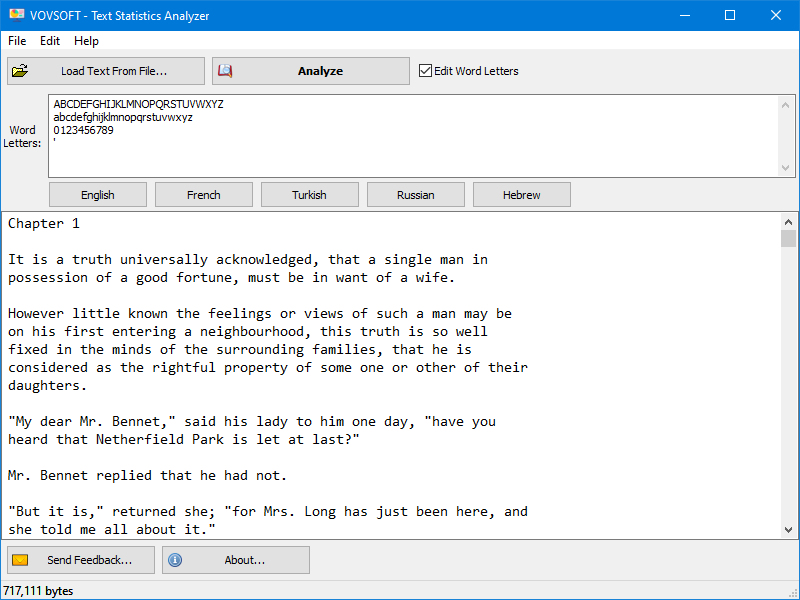
Task: Click the VOVSOFT app title icon
Action: pyautogui.click(x=15, y=15)
